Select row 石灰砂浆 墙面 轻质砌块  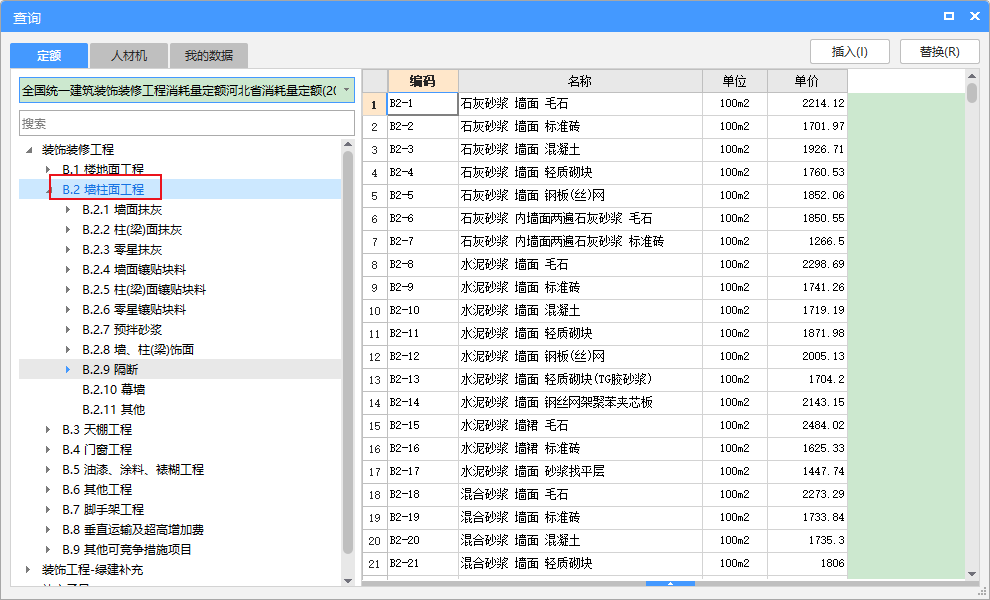pyautogui.click(x=580, y=172)
